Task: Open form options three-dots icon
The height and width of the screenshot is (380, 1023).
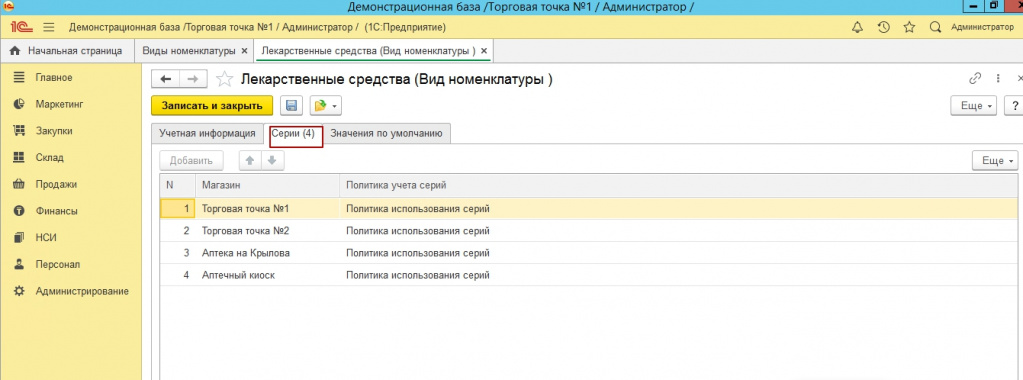Action: click(x=998, y=78)
